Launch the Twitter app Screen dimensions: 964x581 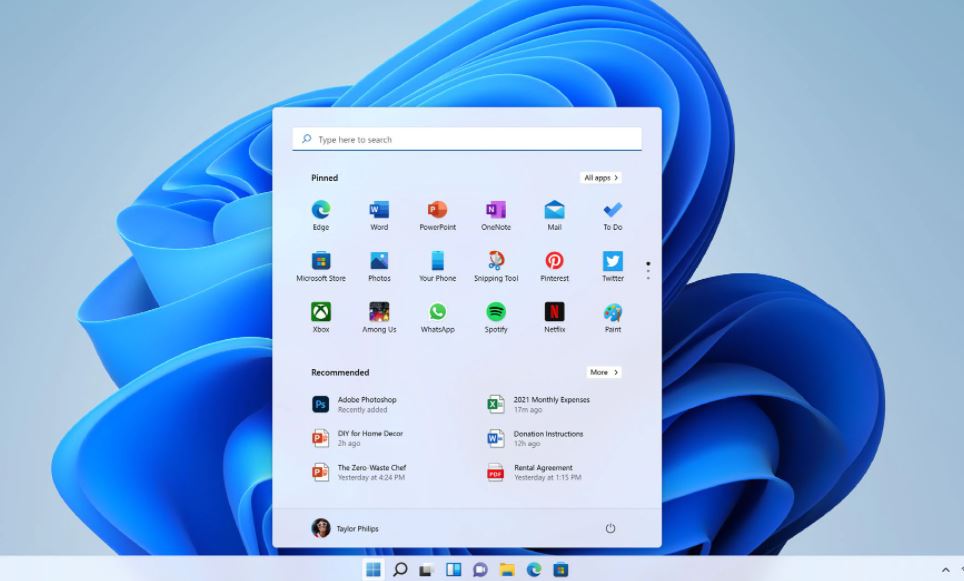(612, 266)
